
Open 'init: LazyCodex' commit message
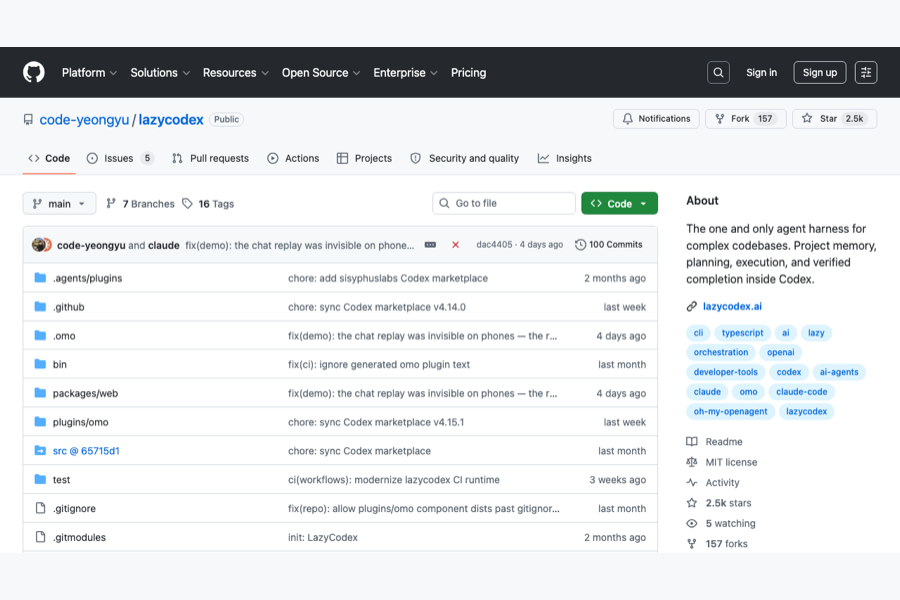pos(323,537)
